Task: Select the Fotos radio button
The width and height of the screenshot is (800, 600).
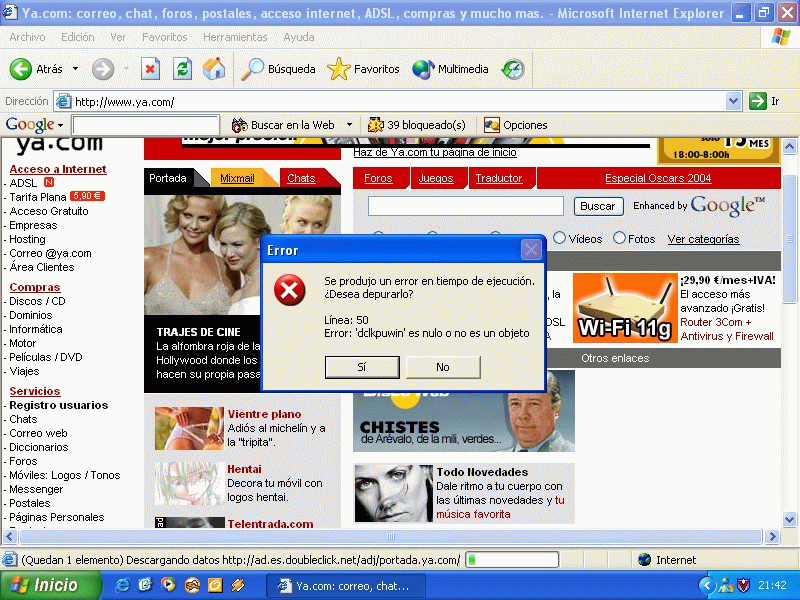Action: point(619,238)
